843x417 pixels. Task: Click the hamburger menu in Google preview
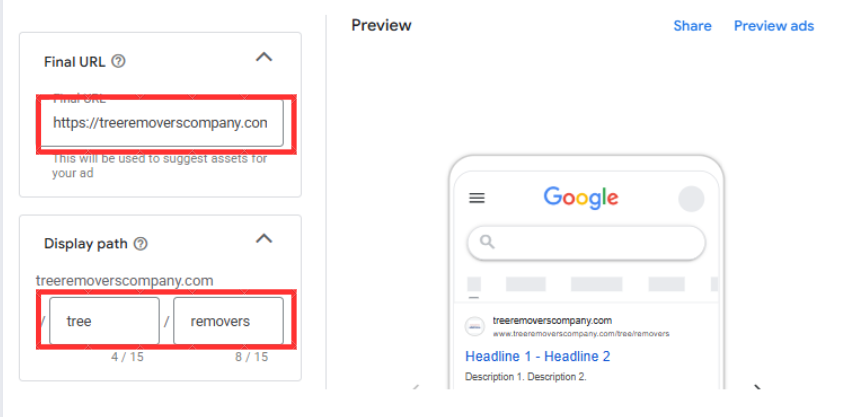coord(477,198)
